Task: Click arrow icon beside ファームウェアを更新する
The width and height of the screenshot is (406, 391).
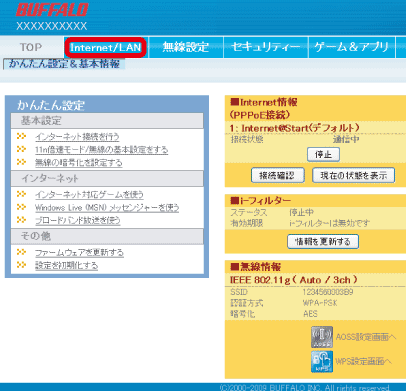Action: pos(21,252)
